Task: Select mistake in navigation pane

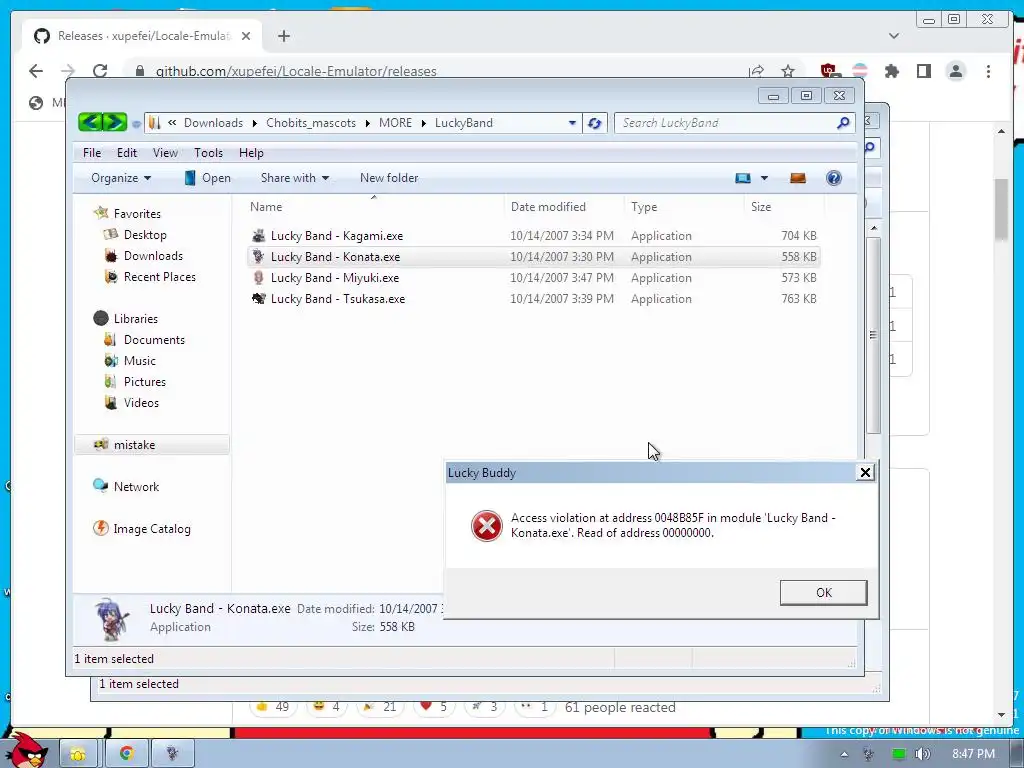Action: [x=152, y=445]
